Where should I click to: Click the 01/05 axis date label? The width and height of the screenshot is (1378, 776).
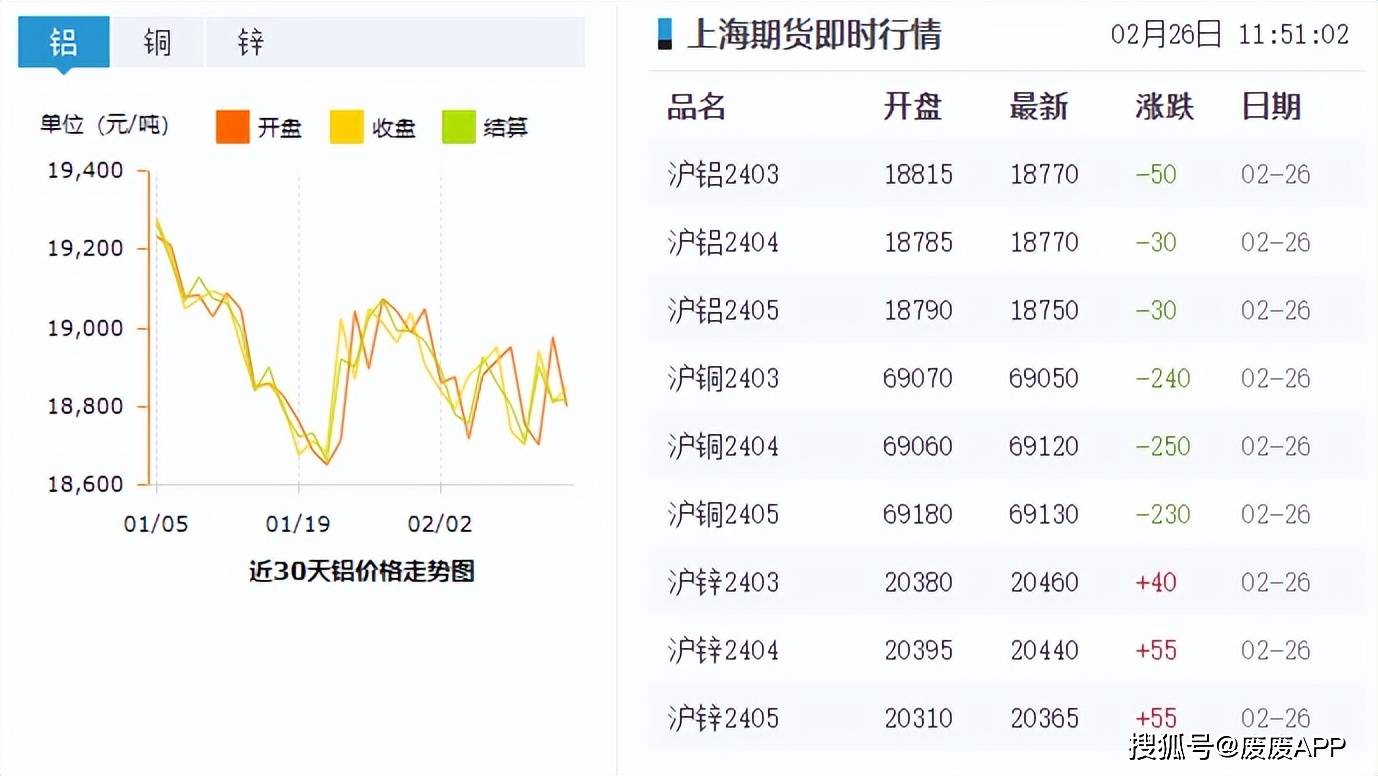tap(155, 524)
